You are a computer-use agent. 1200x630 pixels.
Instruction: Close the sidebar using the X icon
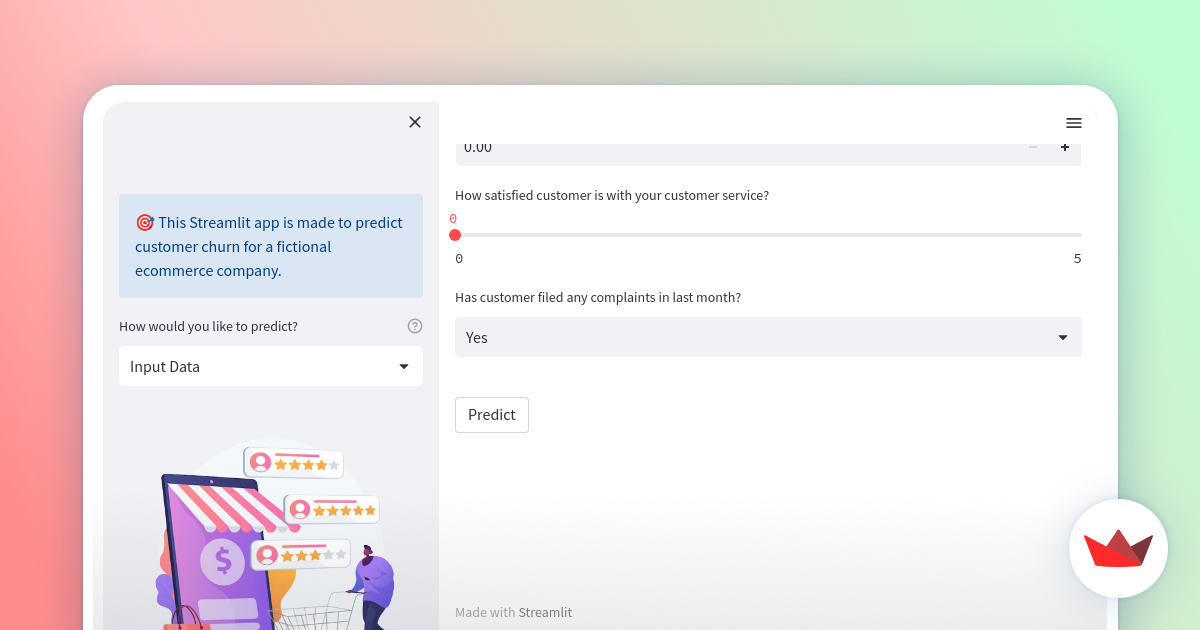click(x=415, y=121)
